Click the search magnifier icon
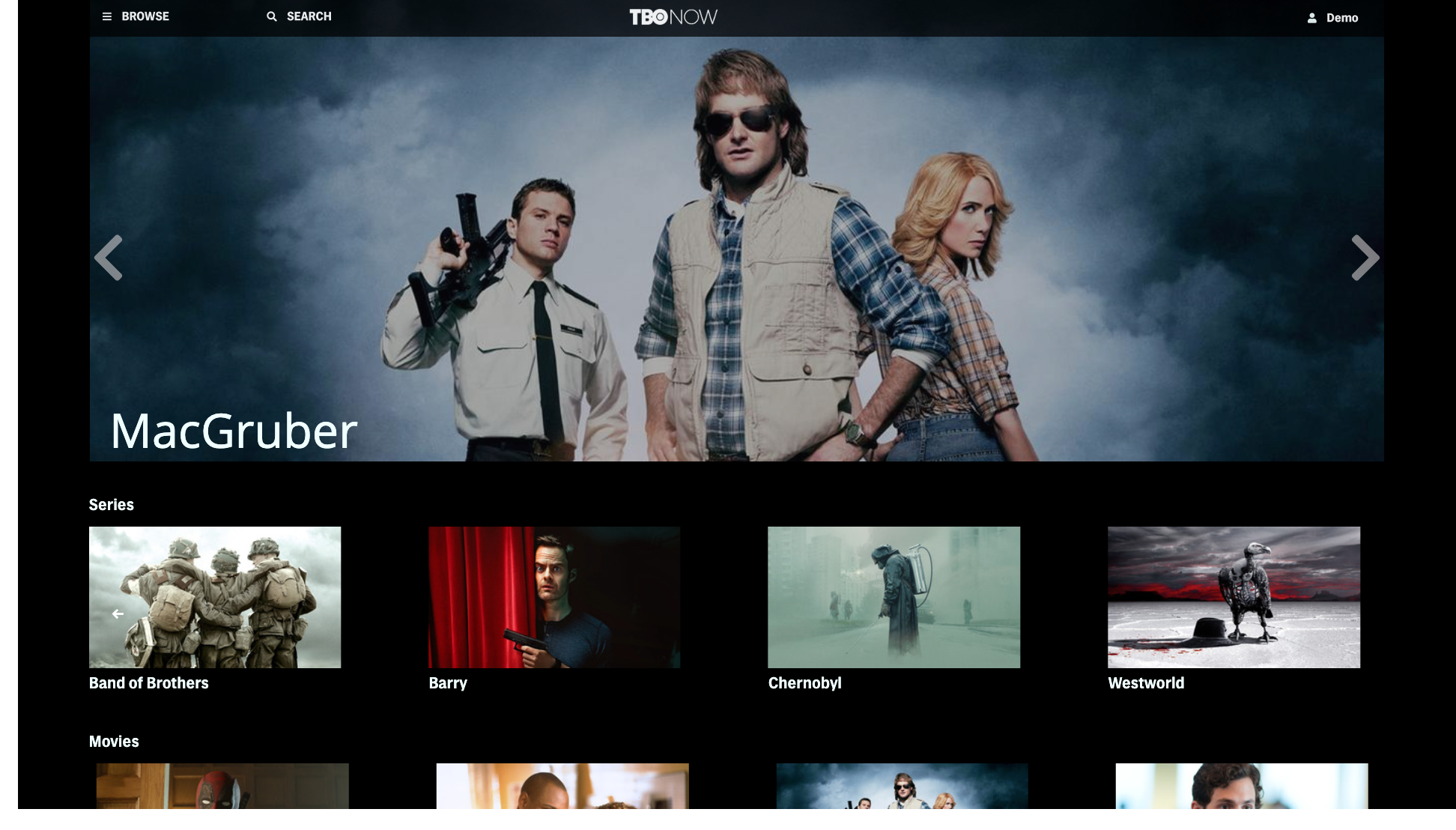Viewport: 1456px width, 830px height. (272, 16)
